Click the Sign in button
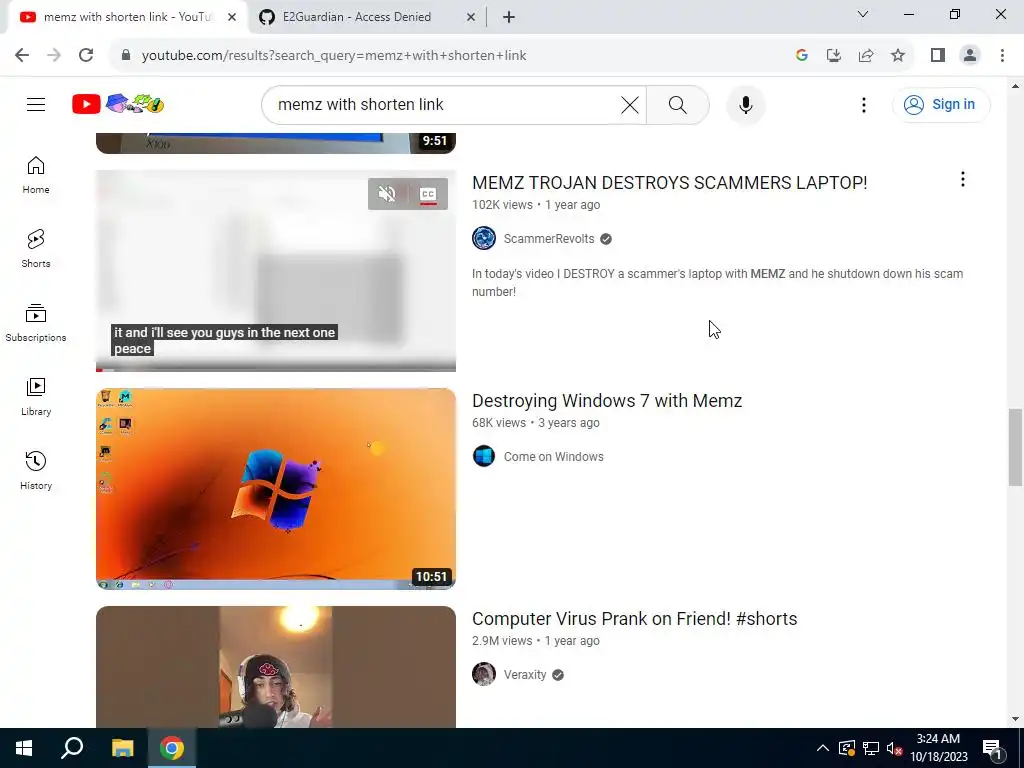Viewport: 1024px width, 768px height. pos(940,104)
